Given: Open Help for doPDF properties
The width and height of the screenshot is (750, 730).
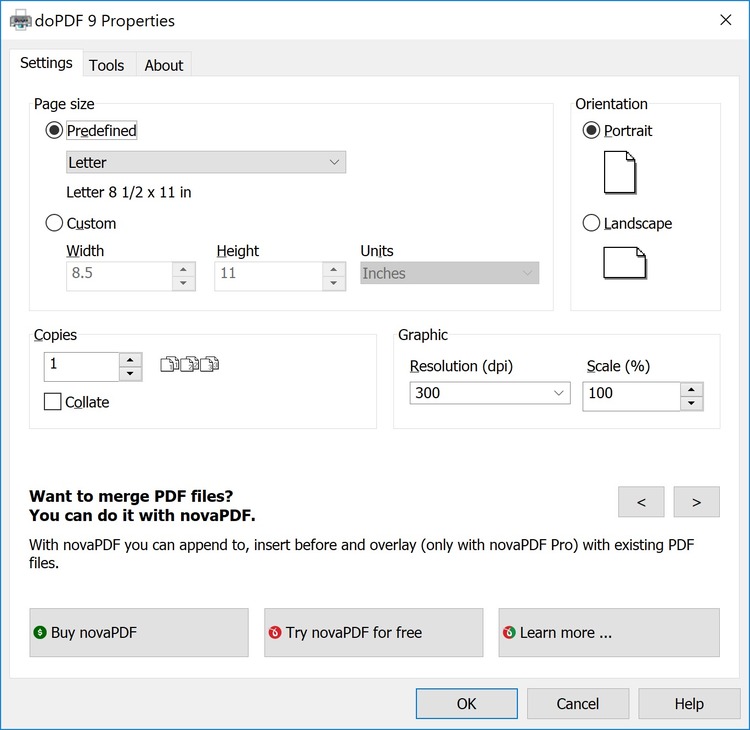Looking at the screenshot, I should tap(689, 704).
